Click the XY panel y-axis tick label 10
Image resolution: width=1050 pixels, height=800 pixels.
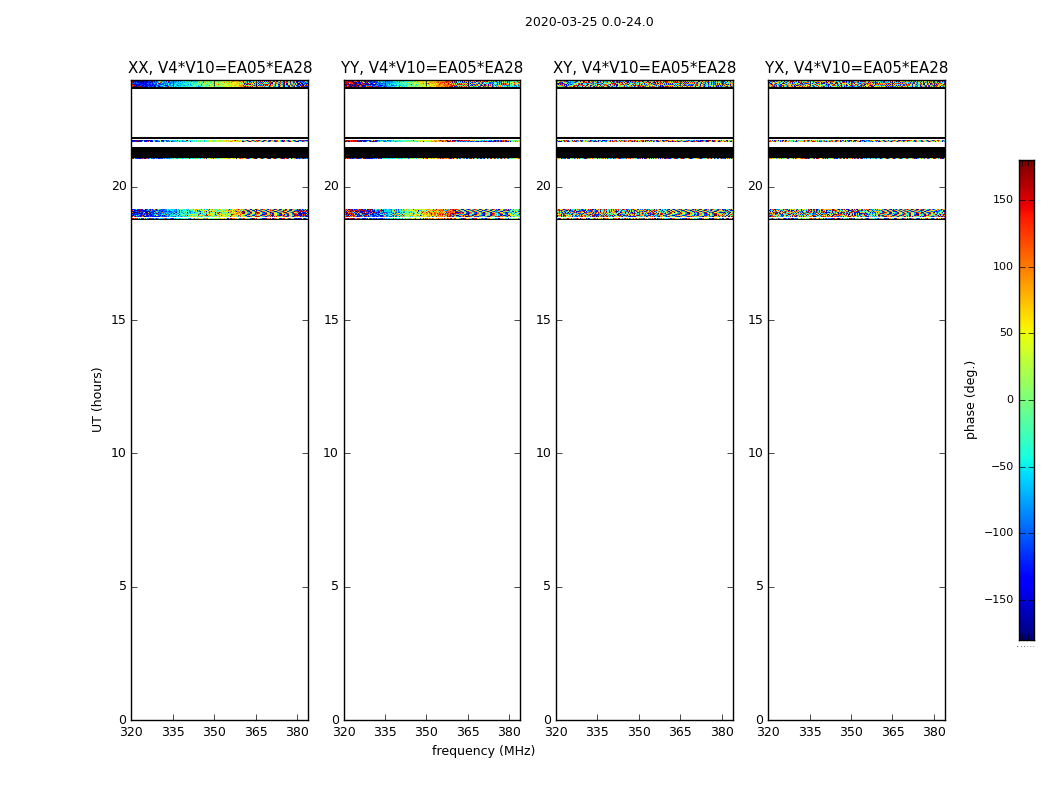click(x=544, y=453)
